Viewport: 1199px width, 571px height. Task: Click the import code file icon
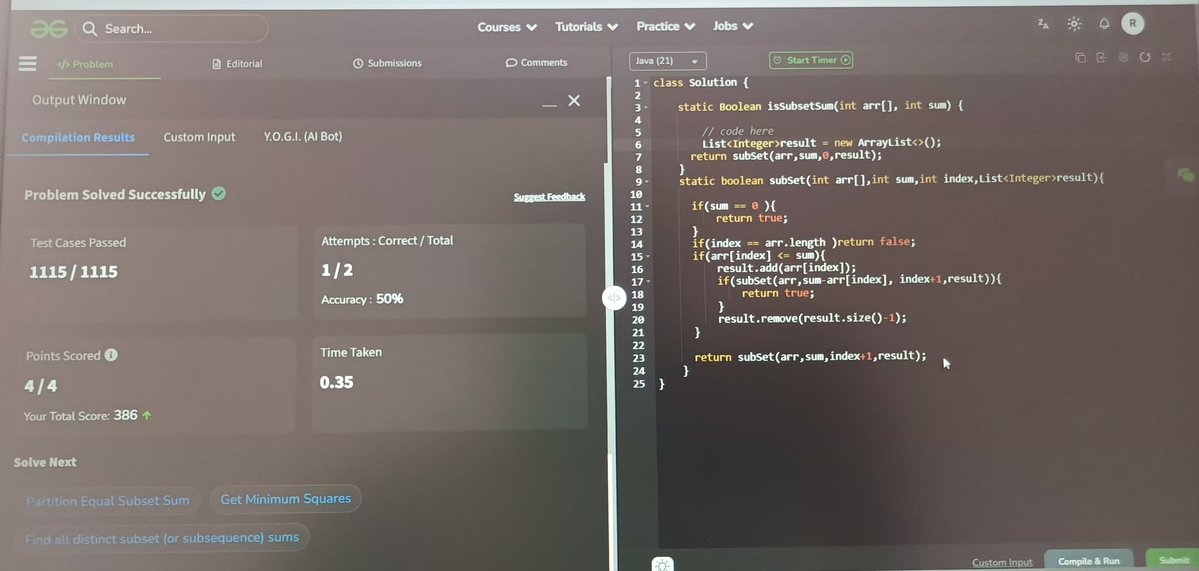(x=1101, y=58)
